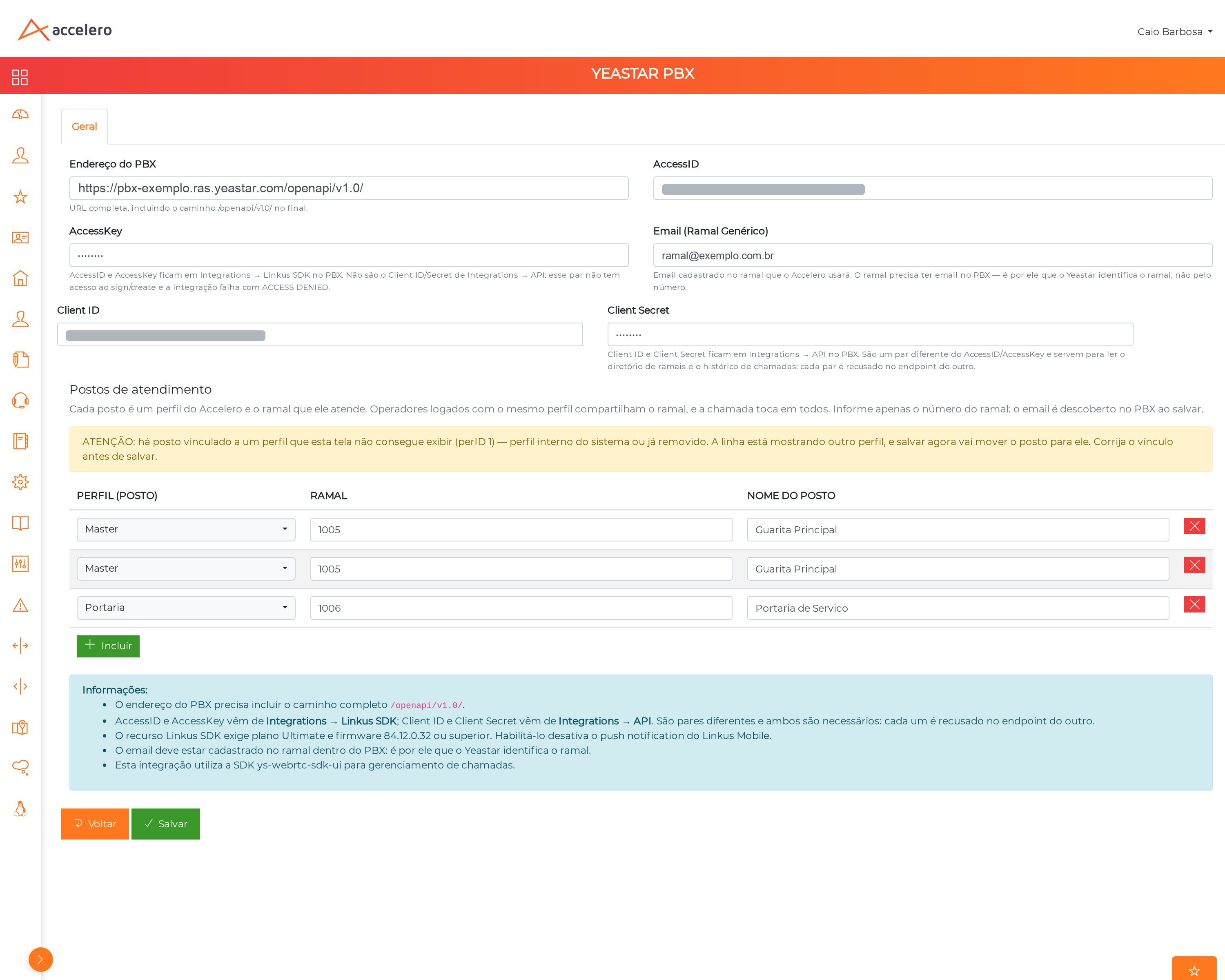The image size is (1225, 980).
Task: Open the notebook icon in the sidebar
Action: [20, 441]
